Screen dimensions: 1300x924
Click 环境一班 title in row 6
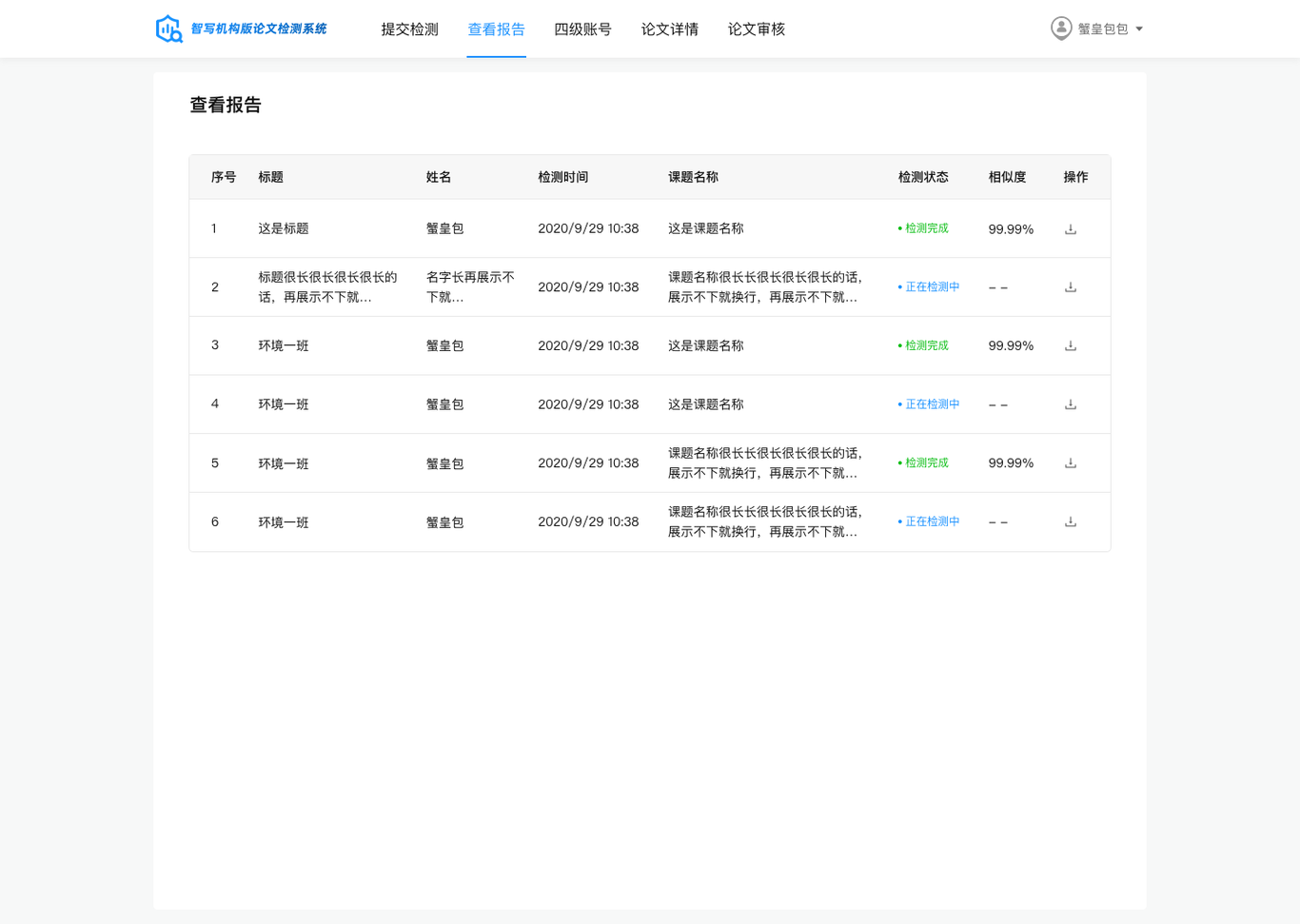pyautogui.click(x=284, y=522)
